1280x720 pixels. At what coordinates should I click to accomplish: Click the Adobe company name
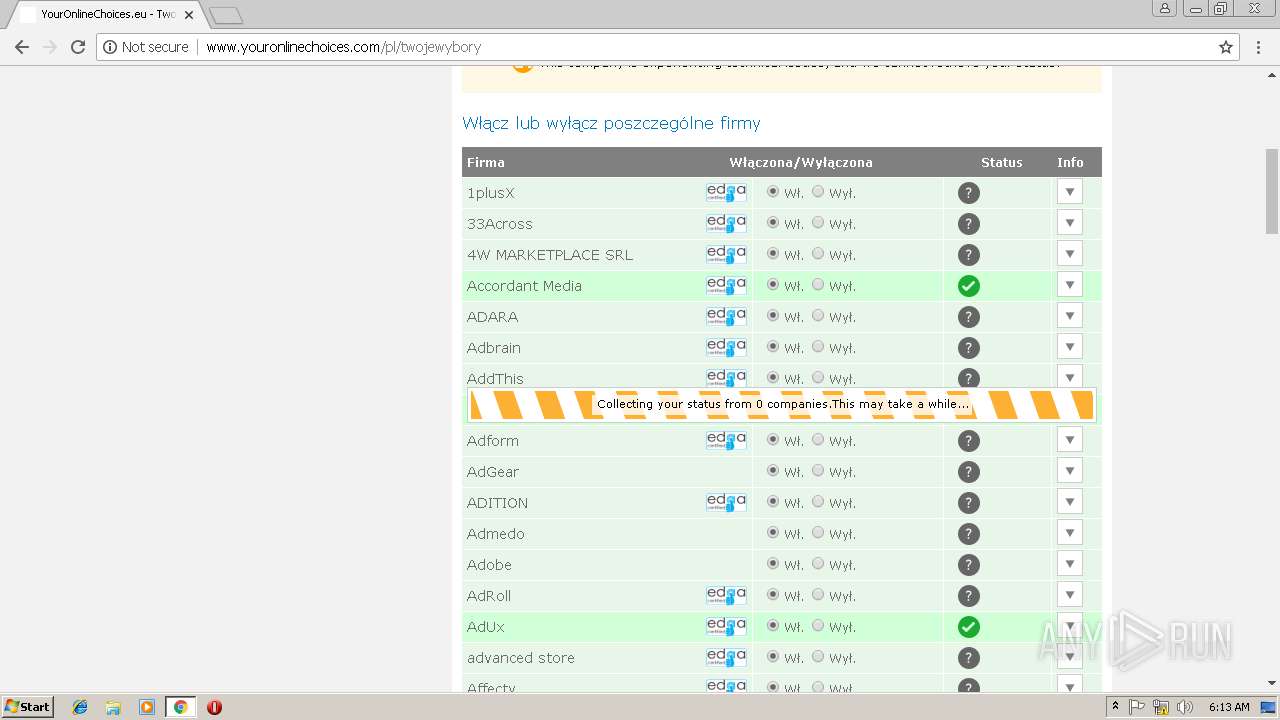click(x=489, y=565)
